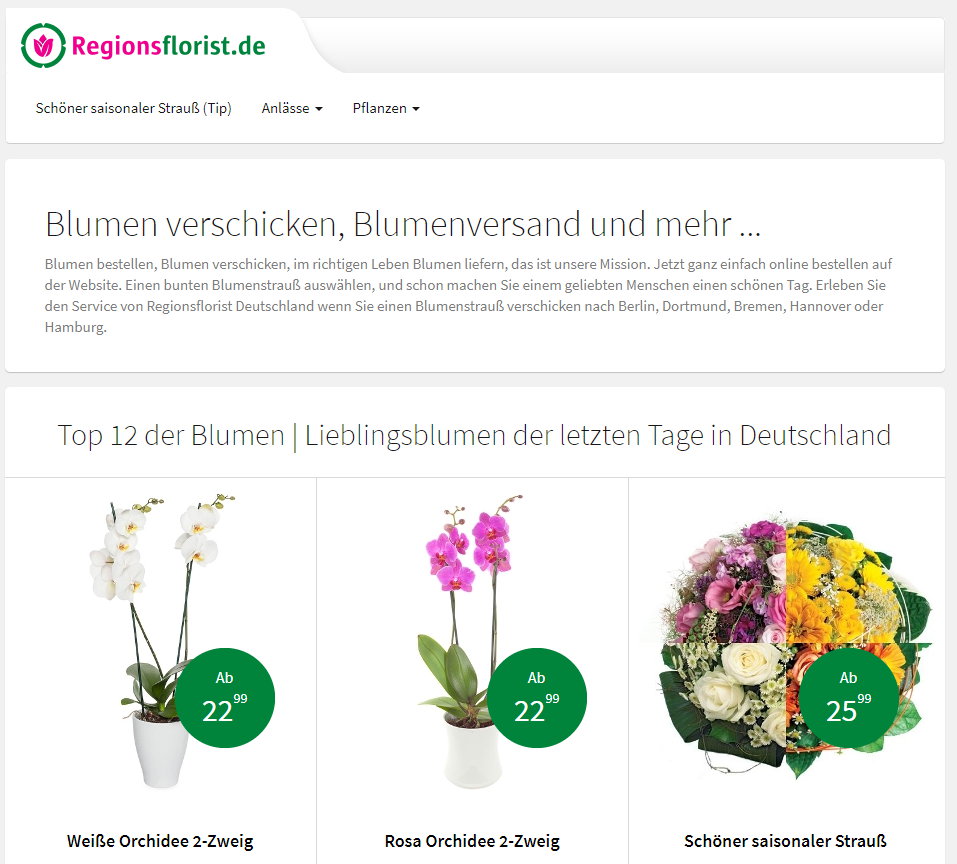
Task: Open Rosa Orchidee 2-Zweig product title
Action: coord(472,841)
